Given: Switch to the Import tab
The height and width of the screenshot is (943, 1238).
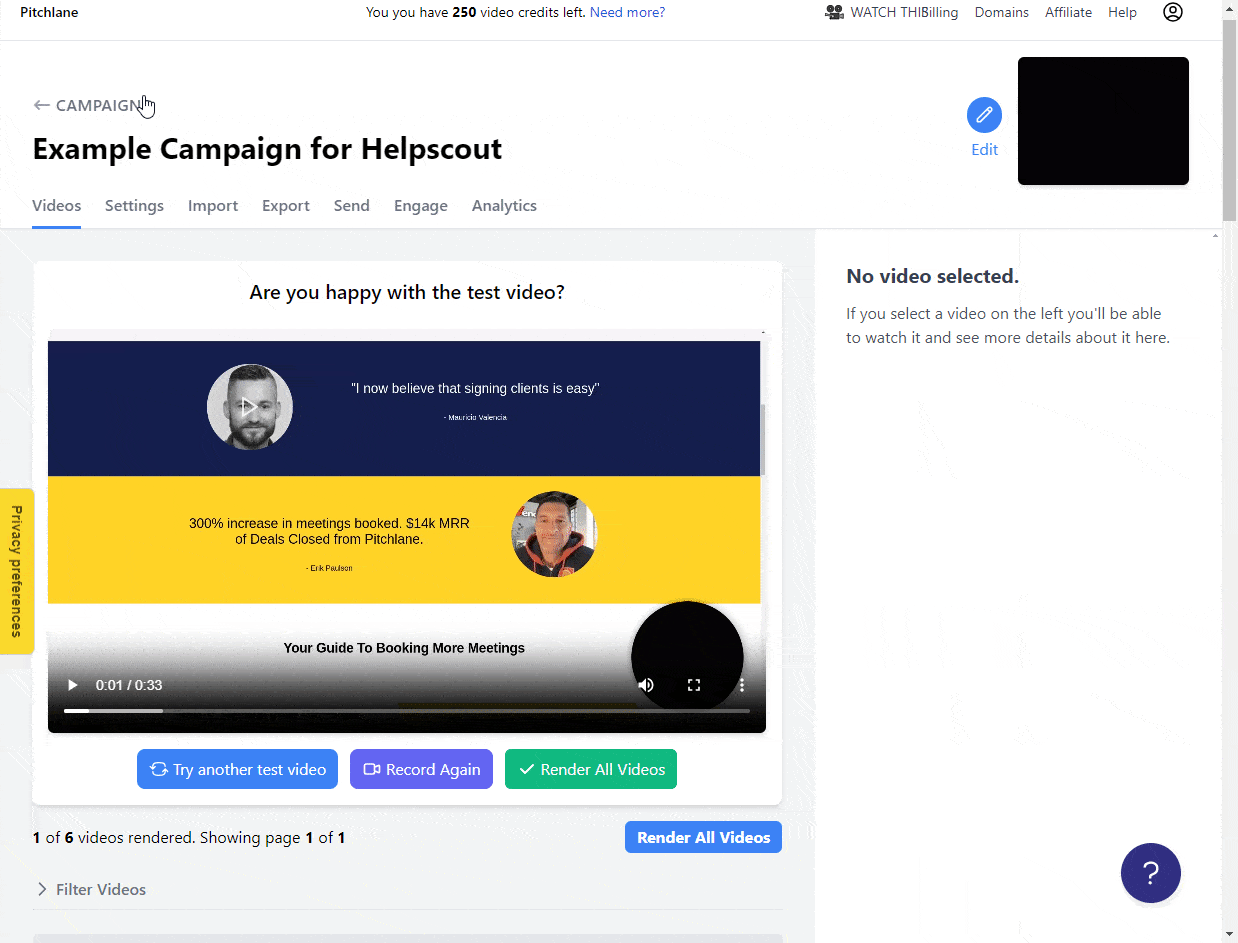Looking at the screenshot, I should coord(213,206).
